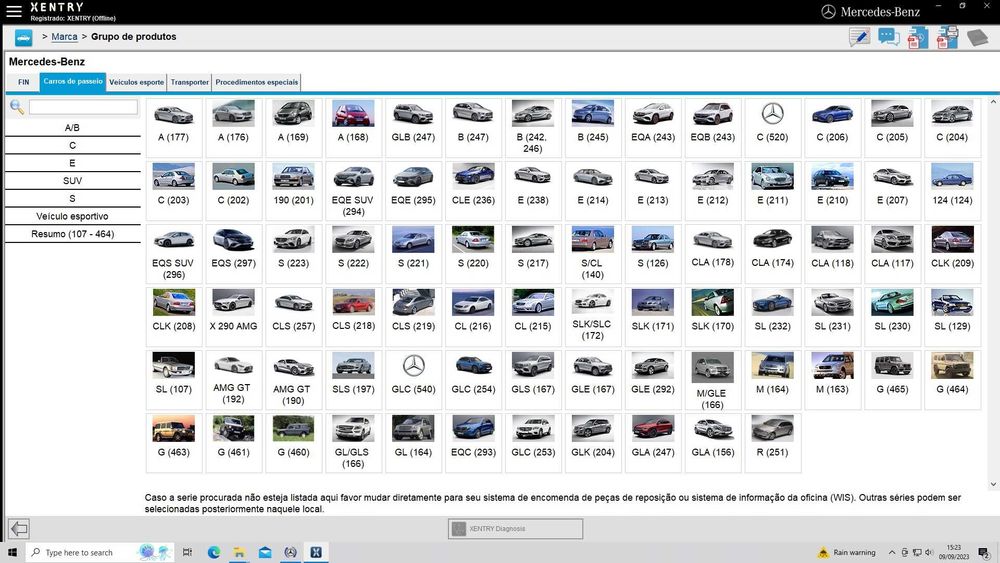Image resolution: width=1000 pixels, height=563 pixels.
Task: Select the Veículo esportivo filter
Action: 72,216
